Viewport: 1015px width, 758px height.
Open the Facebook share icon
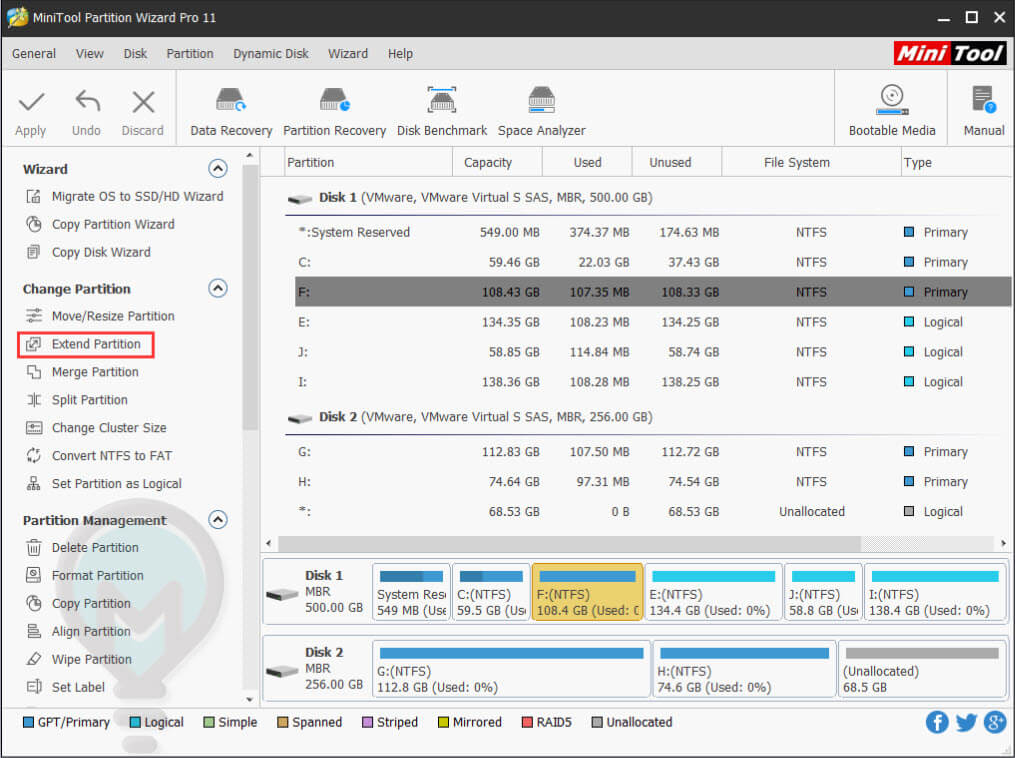point(937,722)
